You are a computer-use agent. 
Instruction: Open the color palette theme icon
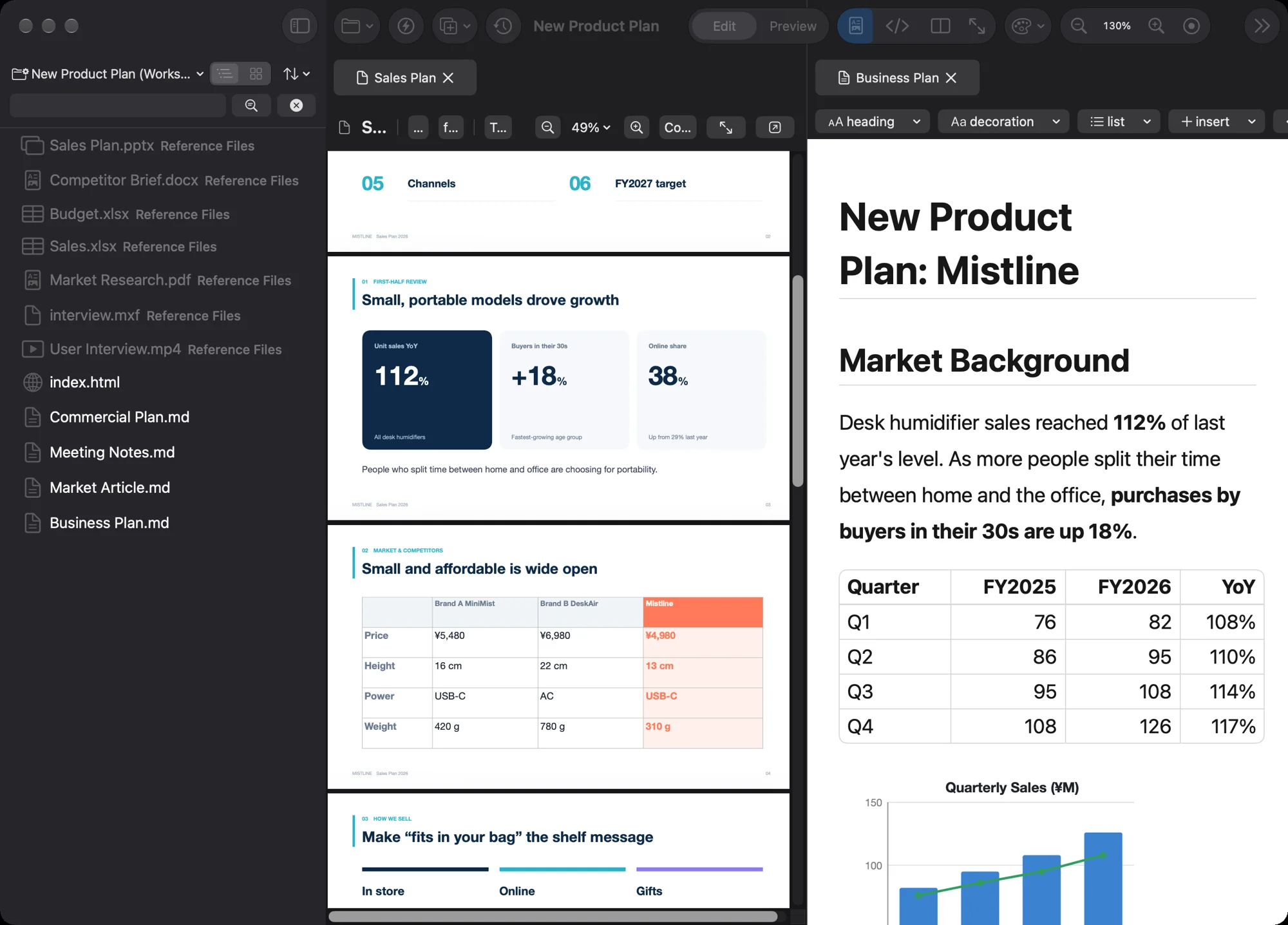[x=1028, y=26]
